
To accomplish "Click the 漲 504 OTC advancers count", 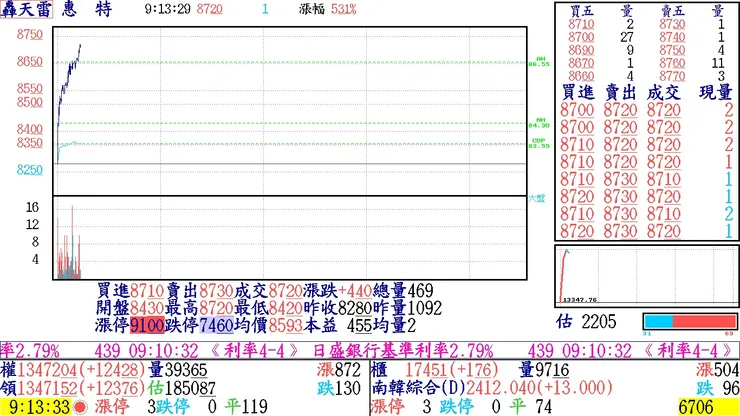I will [x=717, y=370].
